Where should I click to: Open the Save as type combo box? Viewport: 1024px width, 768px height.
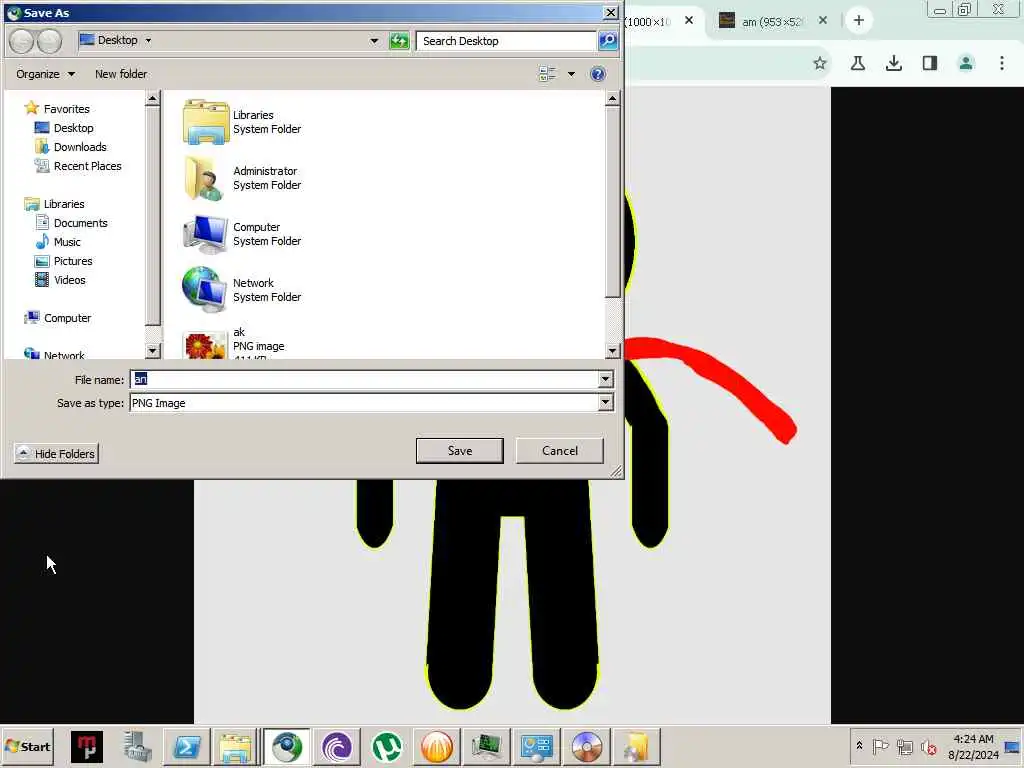pyautogui.click(x=372, y=403)
